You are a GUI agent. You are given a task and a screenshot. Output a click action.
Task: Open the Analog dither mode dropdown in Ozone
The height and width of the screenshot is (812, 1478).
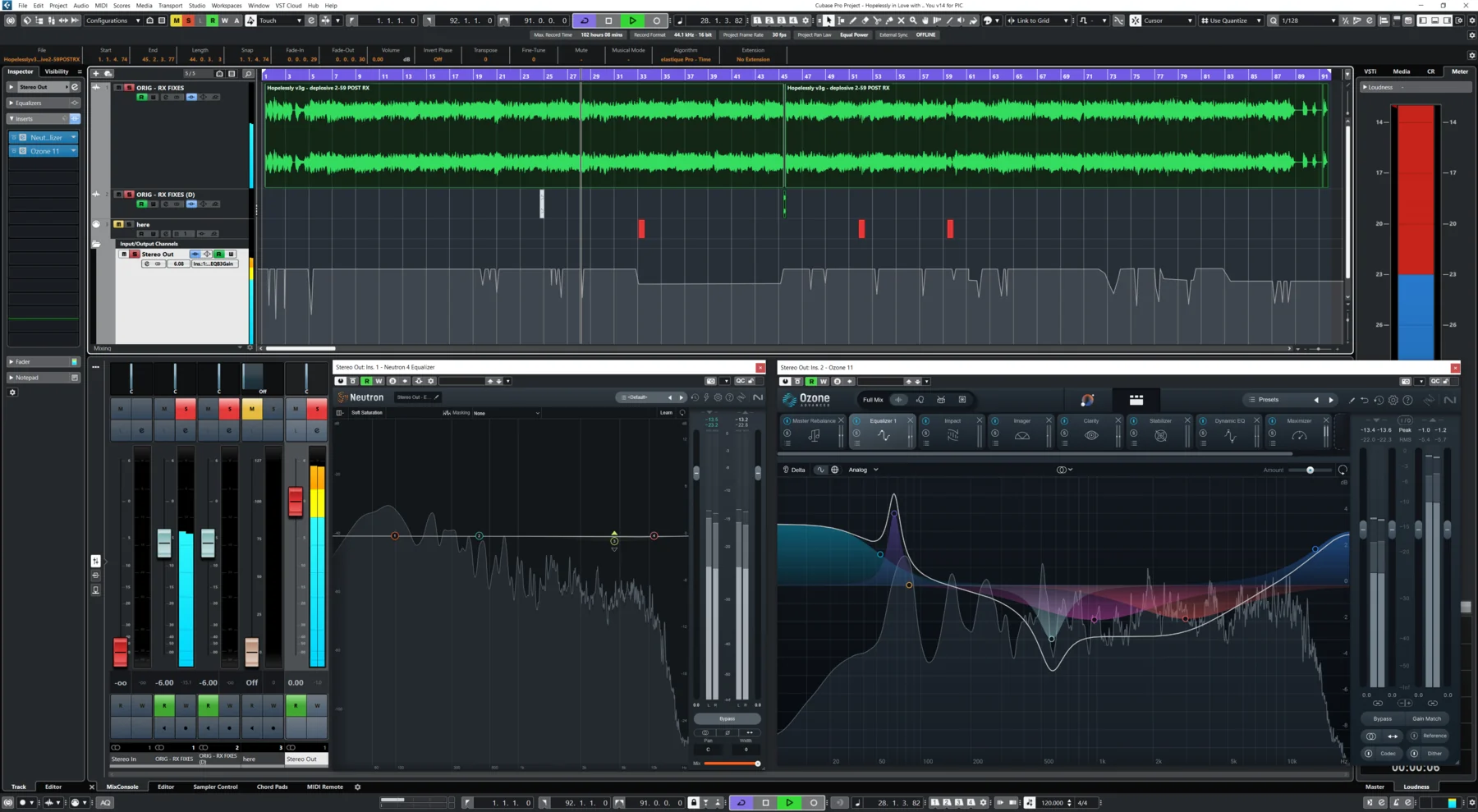pos(864,469)
